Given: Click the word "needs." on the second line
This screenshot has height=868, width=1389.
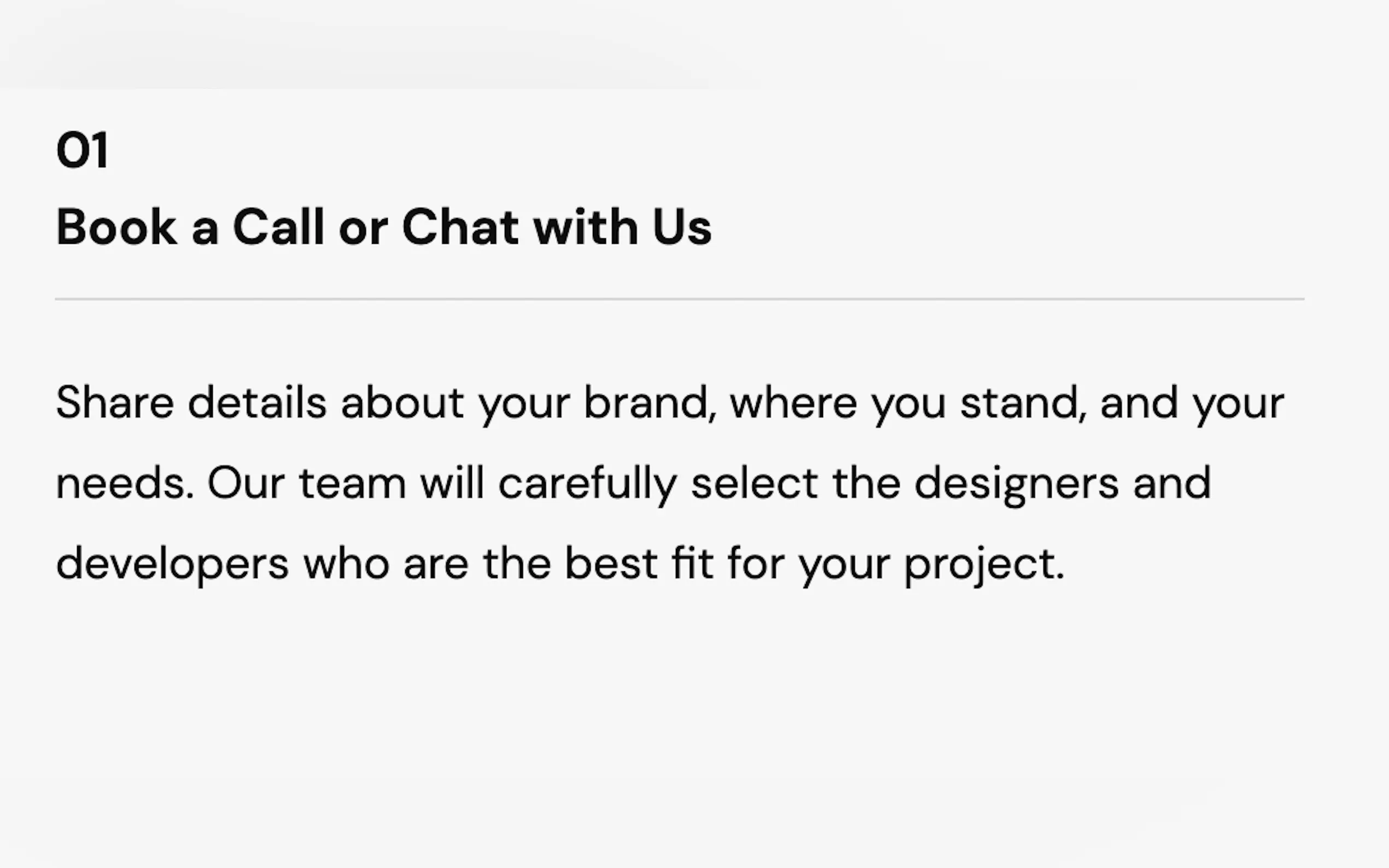Looking at the screenshot, I should (x=125, y=483).
